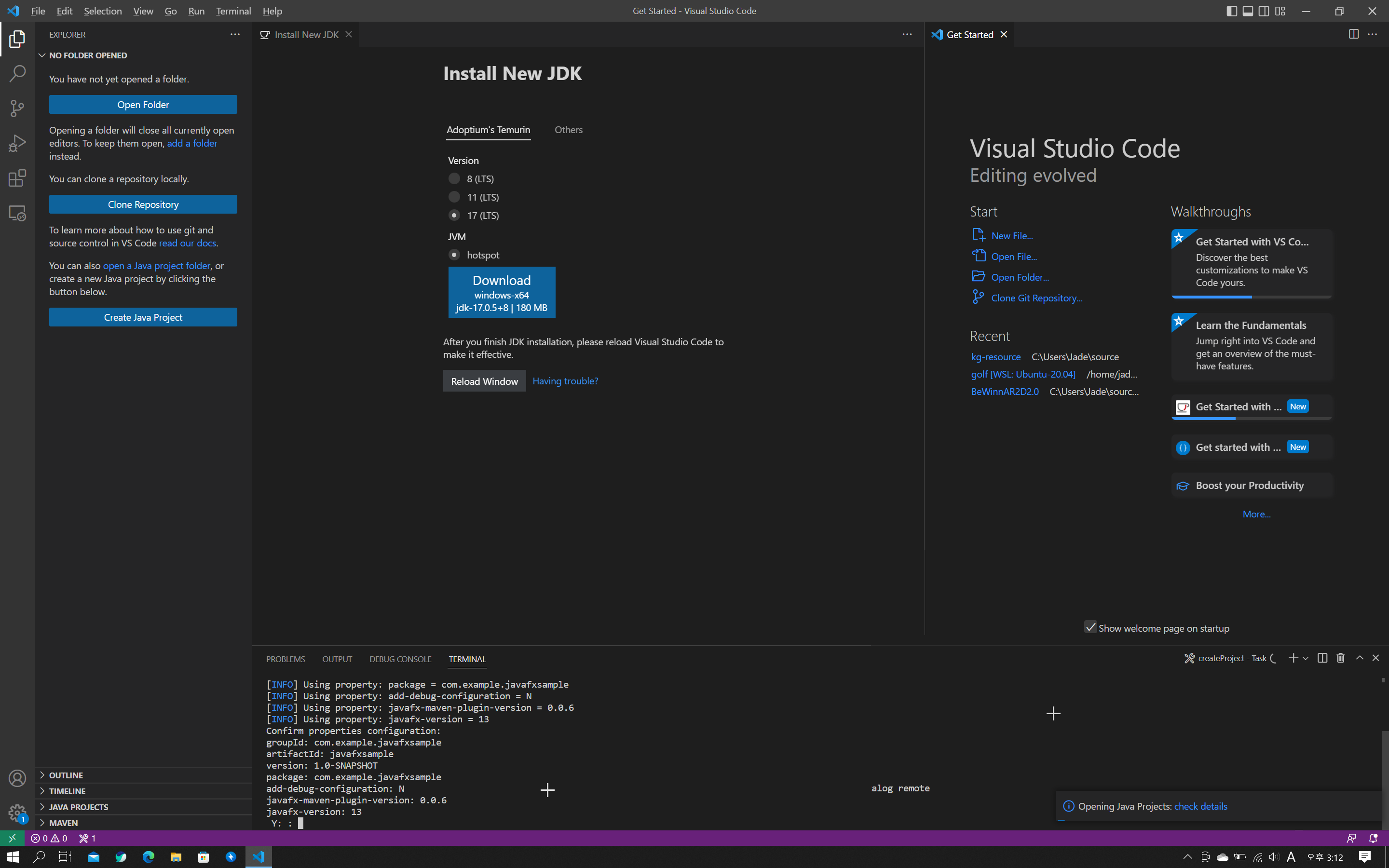This screenshot has width=1389, height=868.
Task: Expand the Outline section
Action: coord(142,775)
